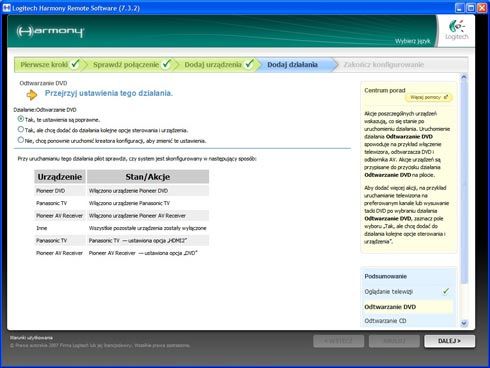The width and height of the screenshot is (490, 368).
Task: Click the 'Urządzenie' column header
Action: click(60, 177)
